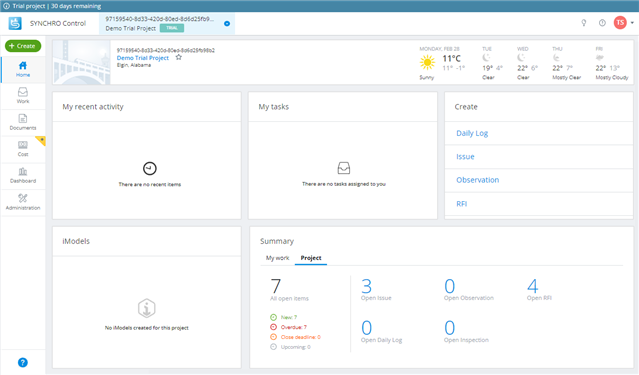
Task: Click the trial project info icon
Action: pyautogui.click(x=6, y=6)
